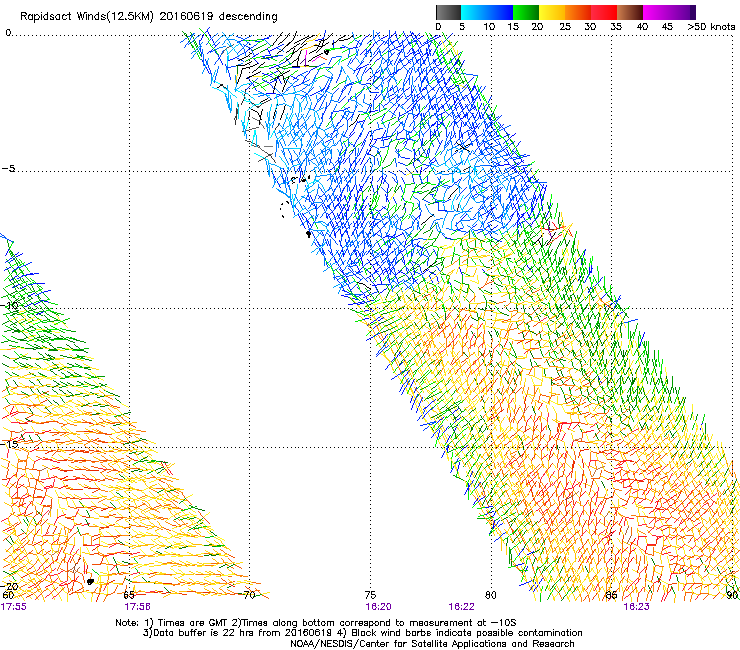Viewport: 740px width, 650px height.
Task: Click the longitude label '70' at bottom
Action: (250, 595)
